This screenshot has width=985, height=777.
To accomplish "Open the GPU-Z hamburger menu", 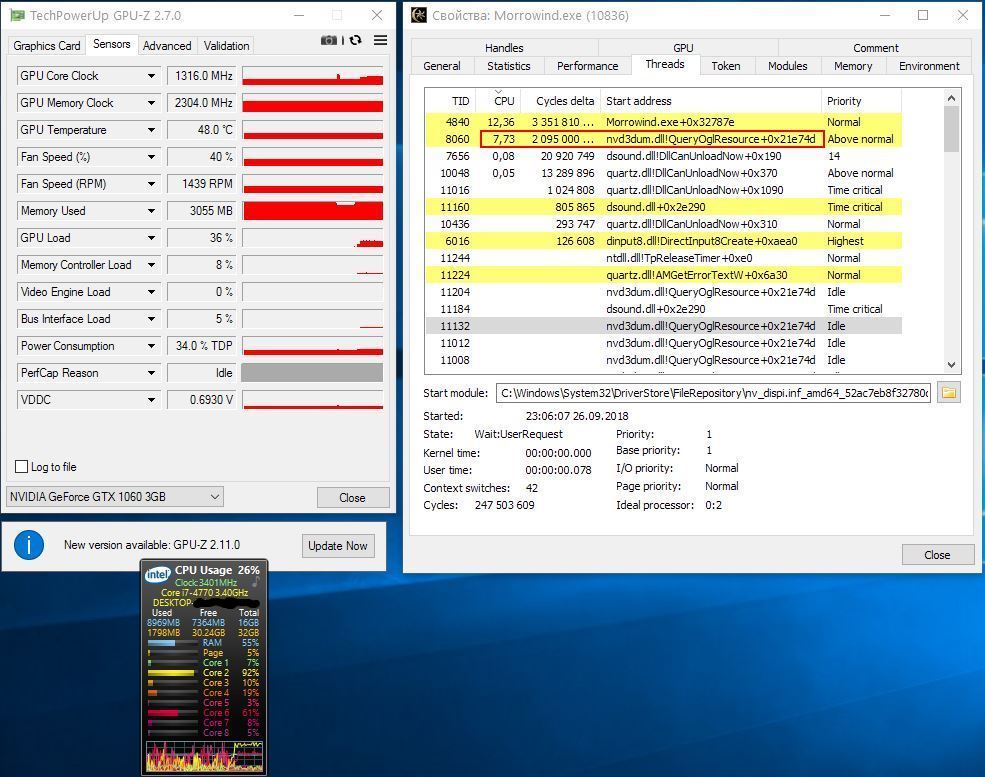I will pyautogui.click(x=380, y=40).
